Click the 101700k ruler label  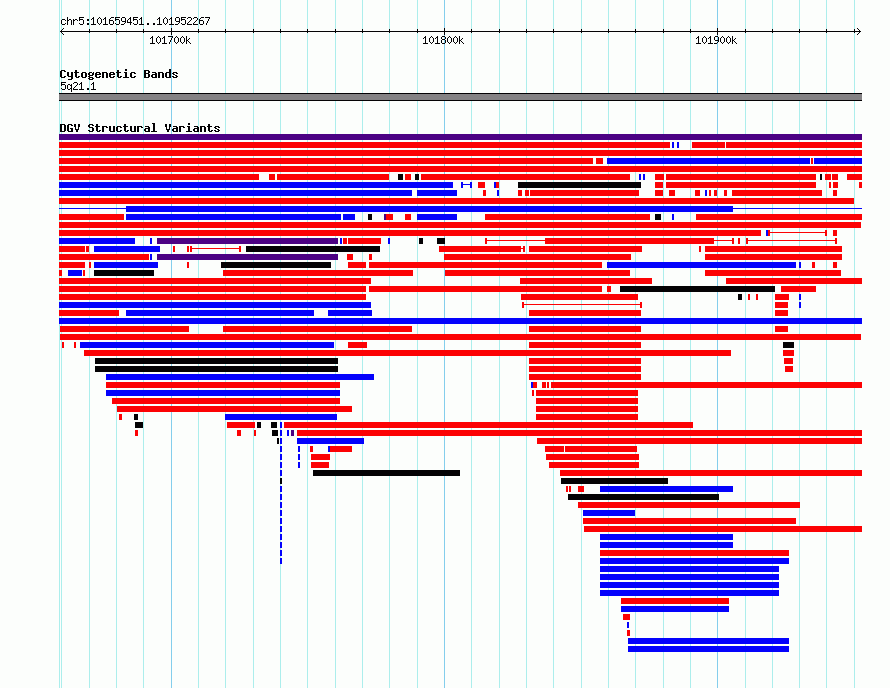170,40
